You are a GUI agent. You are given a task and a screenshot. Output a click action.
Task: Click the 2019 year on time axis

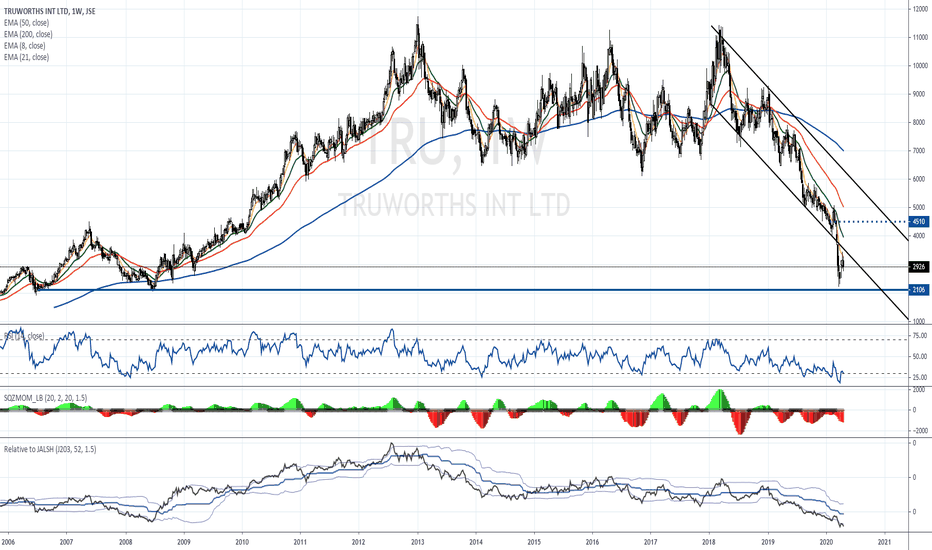coord(768,542)
